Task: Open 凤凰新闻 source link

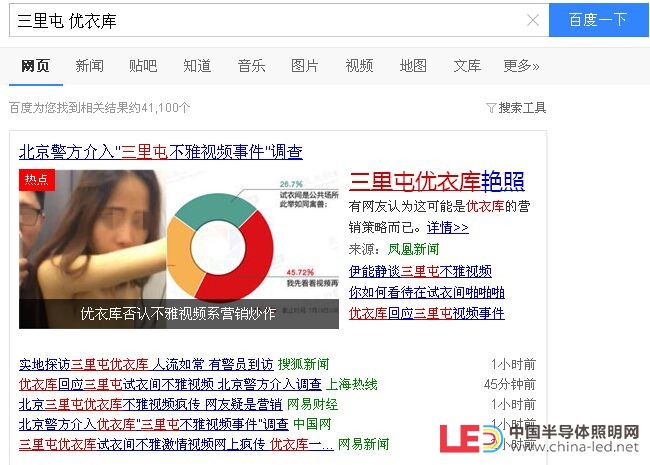Action: coord(413,249)
